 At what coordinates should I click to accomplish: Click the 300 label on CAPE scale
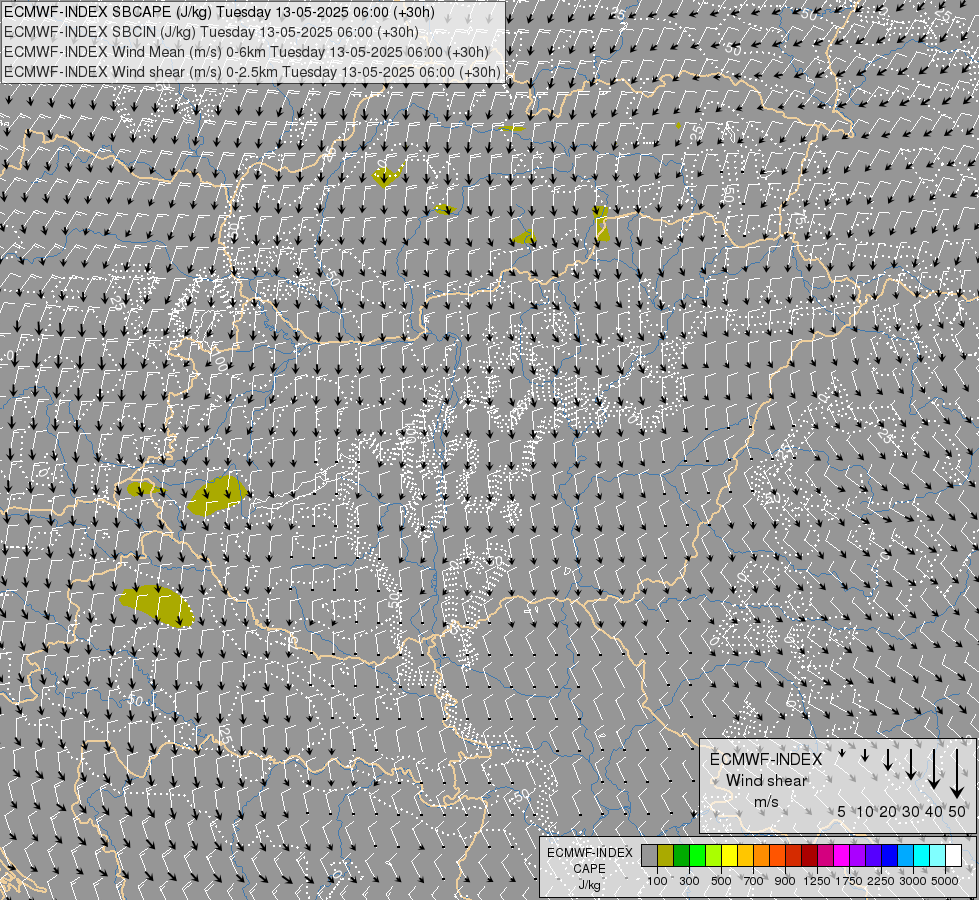689,881
